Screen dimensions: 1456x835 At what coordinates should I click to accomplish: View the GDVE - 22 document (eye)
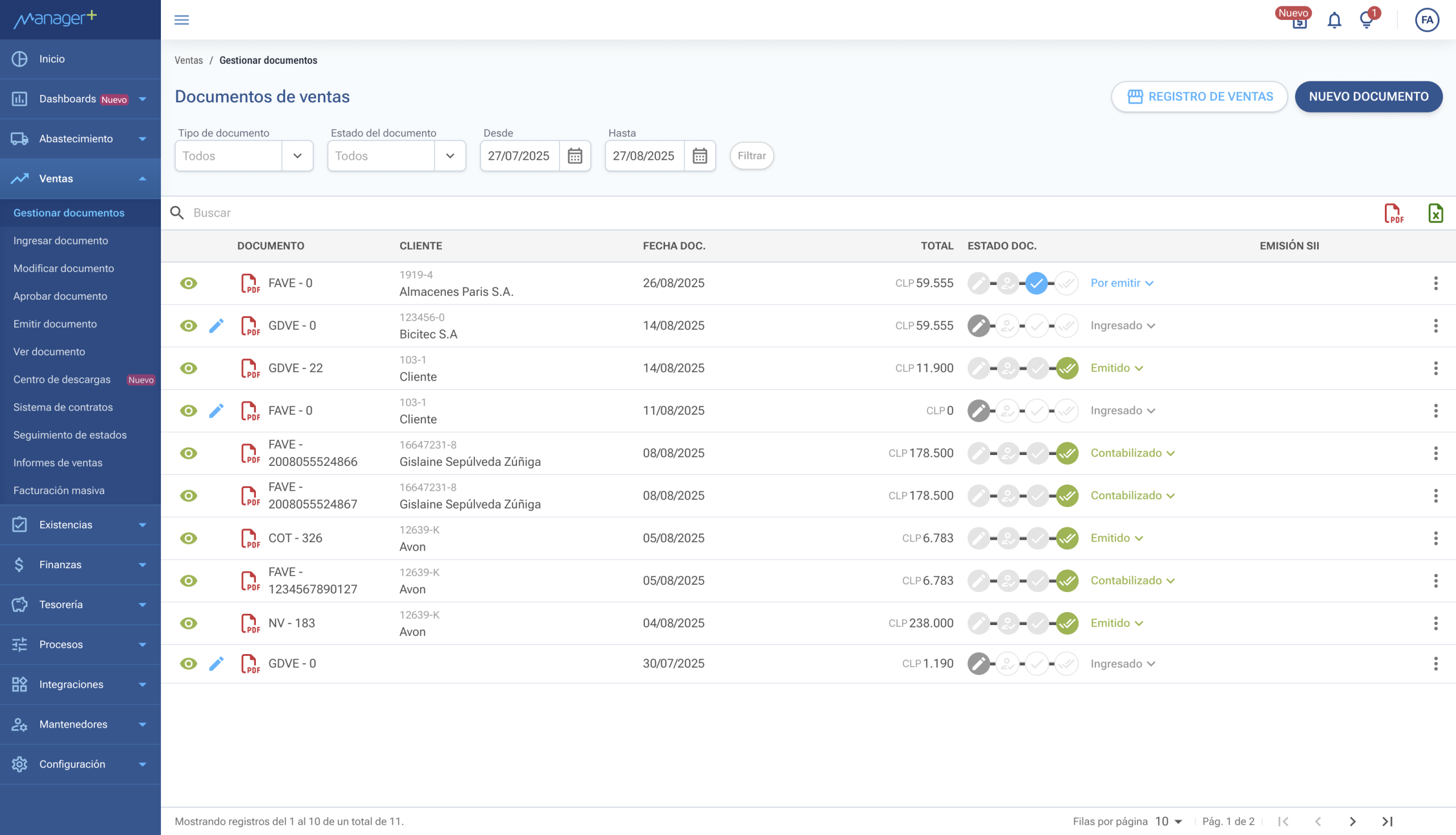pos(188,368)
